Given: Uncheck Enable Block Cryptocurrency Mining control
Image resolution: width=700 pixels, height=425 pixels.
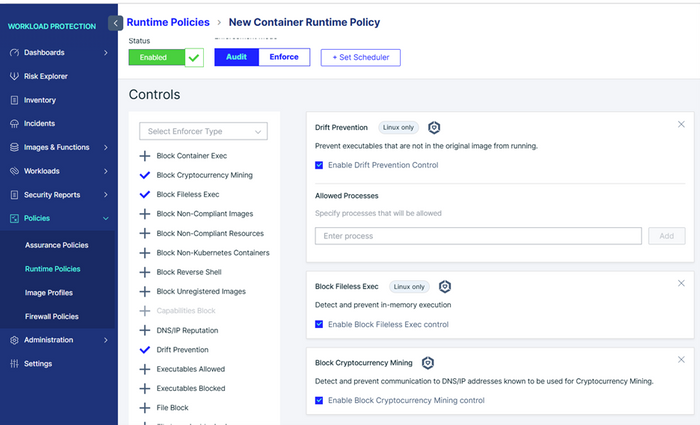Looking at the screenshot, I should click(x=319, y=400).
